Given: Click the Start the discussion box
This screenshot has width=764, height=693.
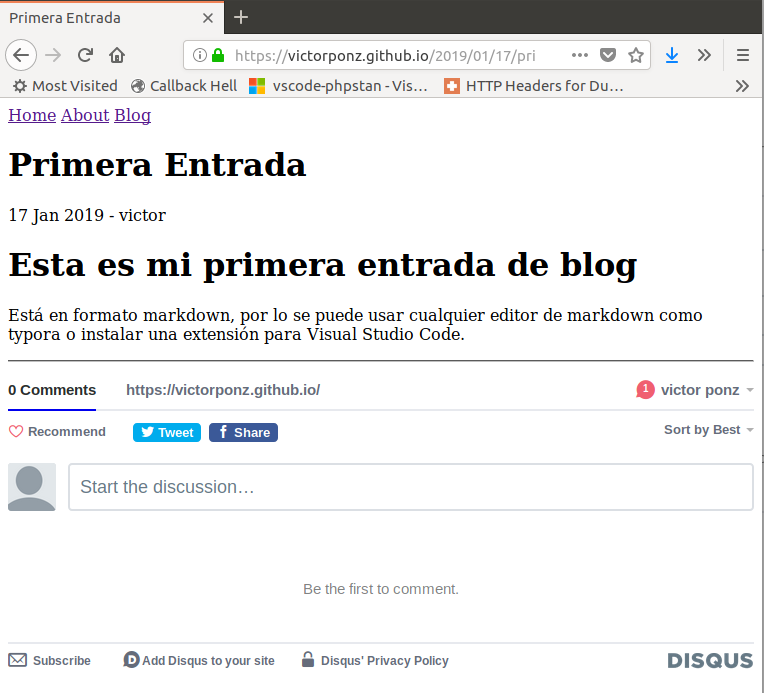Looking at the screenshot, I should tap(411, 487).
